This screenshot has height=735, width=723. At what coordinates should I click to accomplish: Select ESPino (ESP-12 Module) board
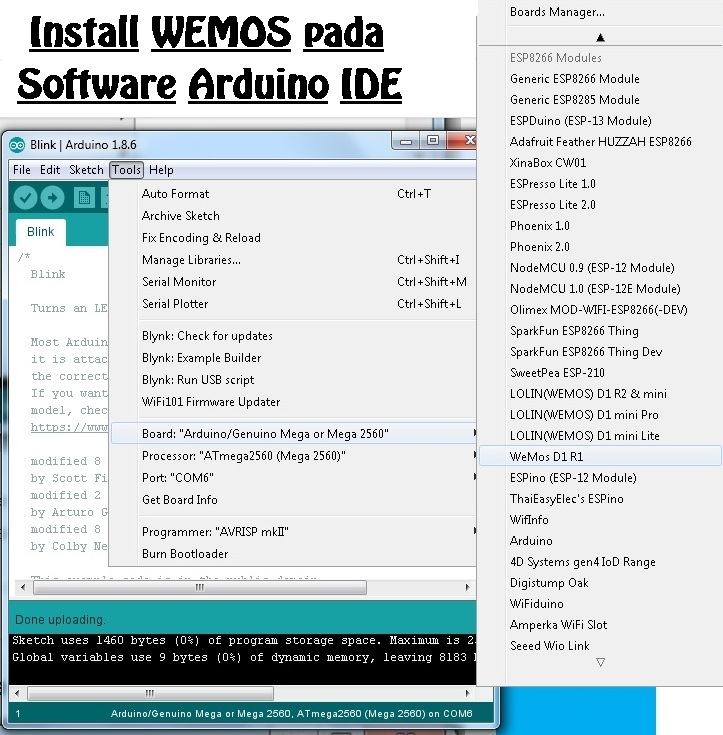click(600, 478)
